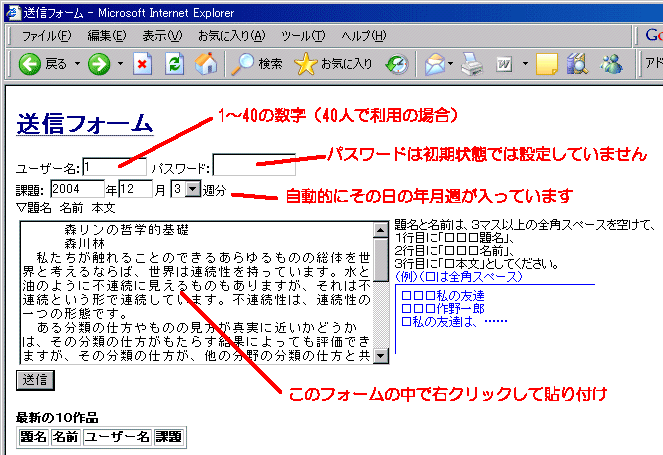The image size is (663, 455).
Task: Open Back button history dropdown arrow
Action: pyautogui.click(x=76, y=64)
